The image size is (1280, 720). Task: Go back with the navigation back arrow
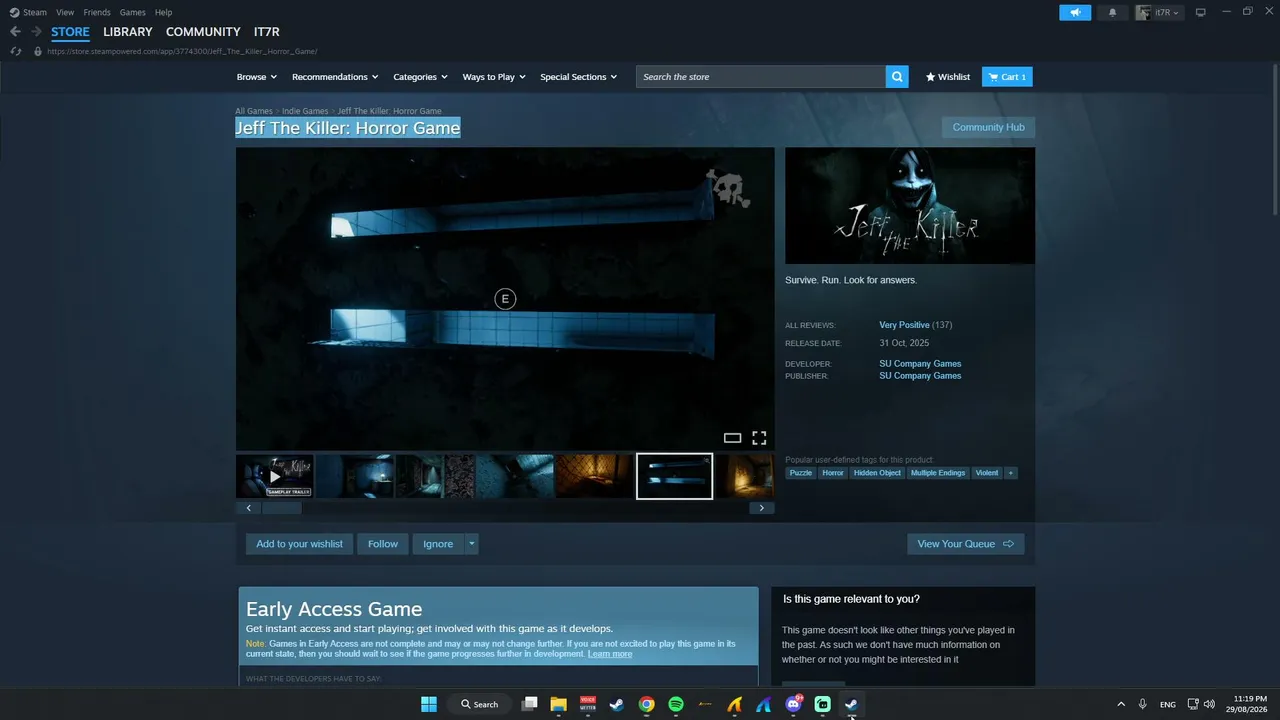15,32
